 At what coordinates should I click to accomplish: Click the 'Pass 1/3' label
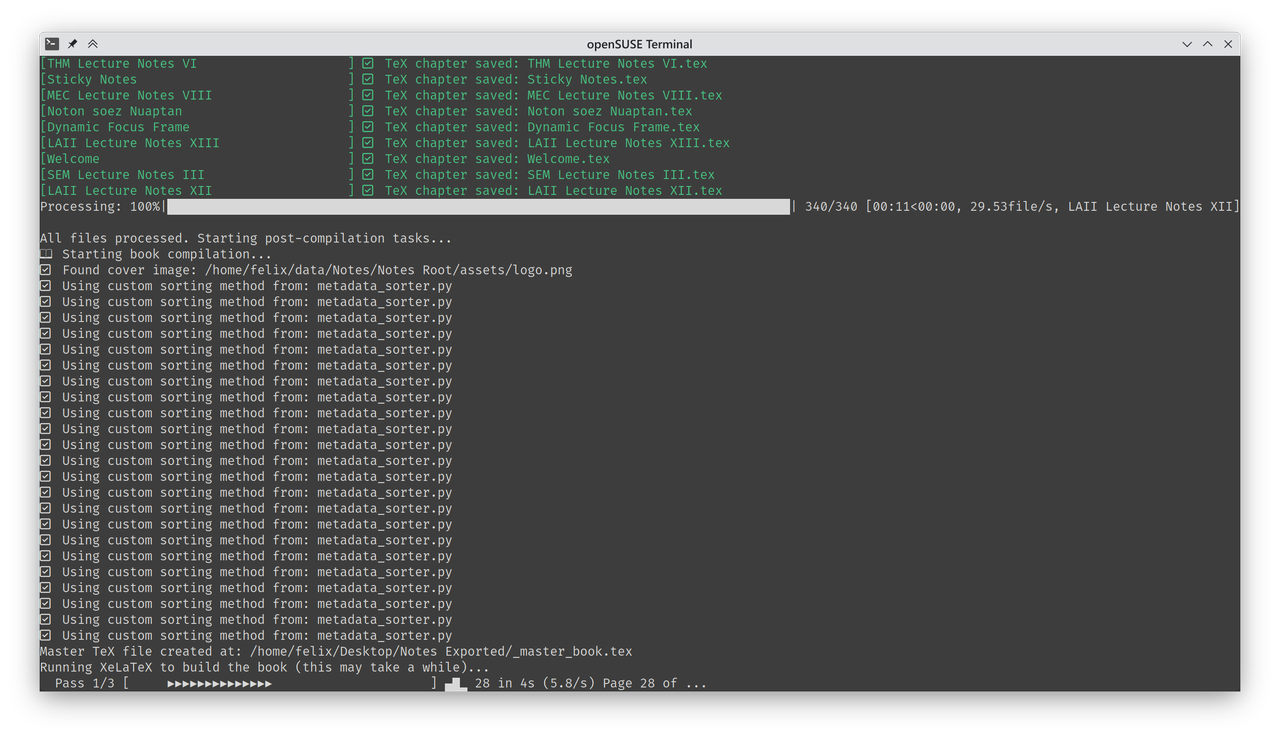85,683
